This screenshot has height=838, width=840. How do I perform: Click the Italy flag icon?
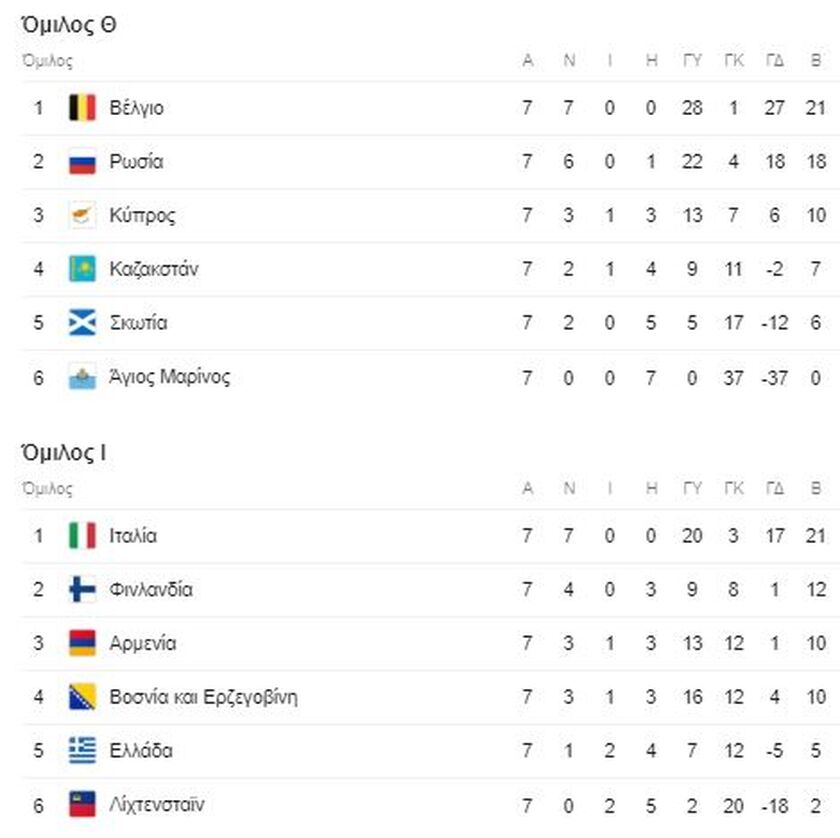[82, 535]
